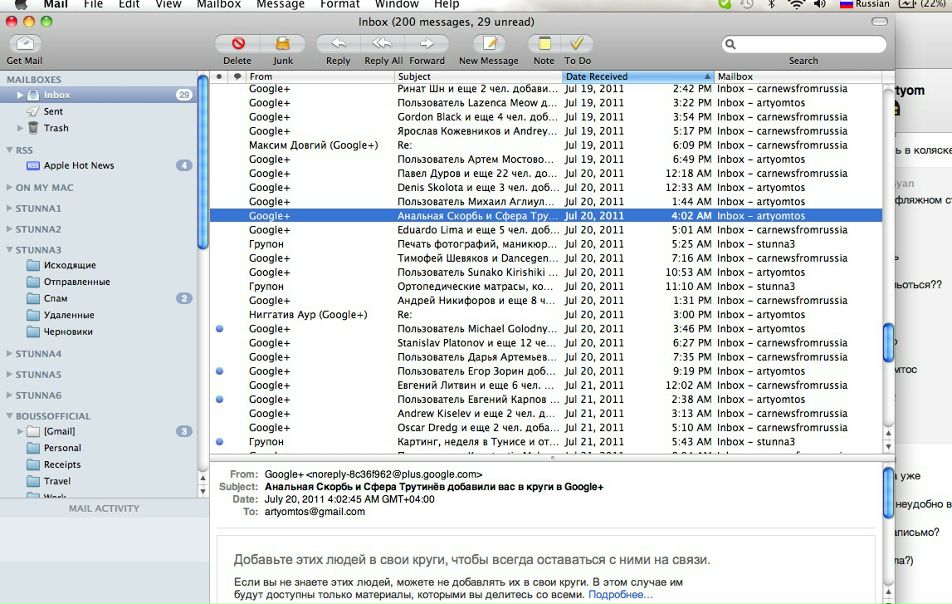The width and height of the screenshot is (952, 604).
Task: Select the Apple Hot News RSS feed
Action: [78, 165]
